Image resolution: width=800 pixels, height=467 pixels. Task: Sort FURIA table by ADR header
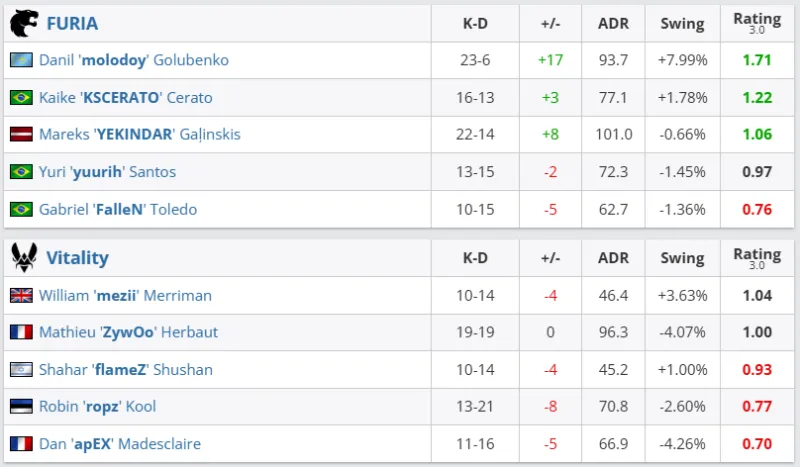tap(613, 23)
